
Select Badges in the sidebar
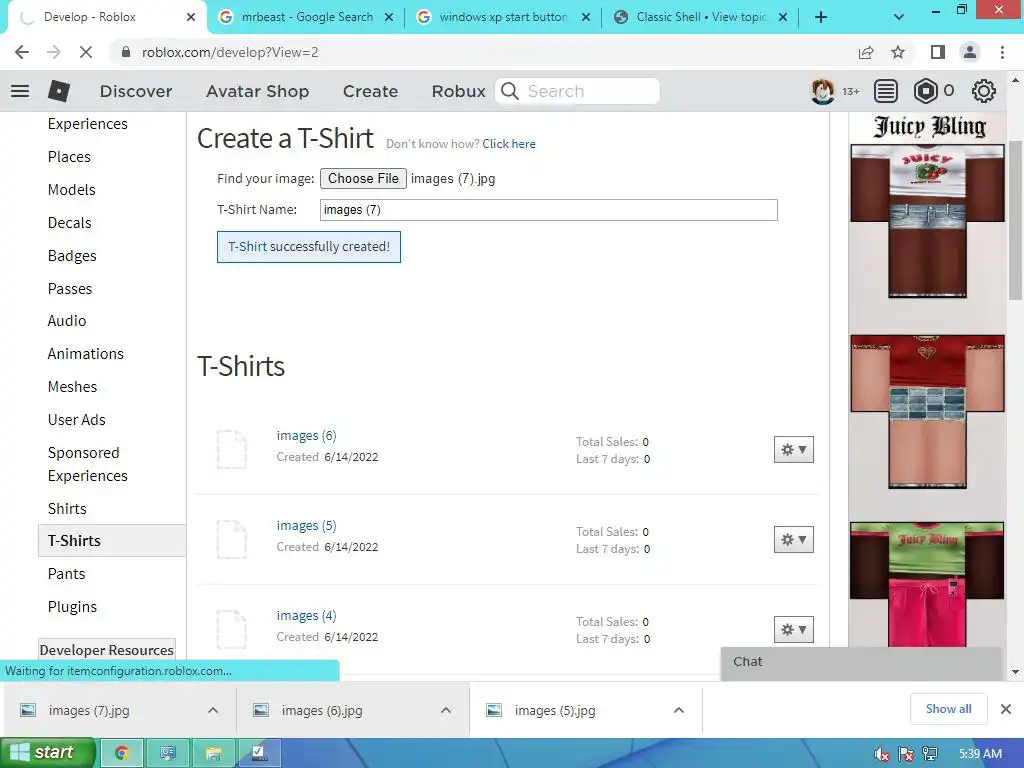(72, 255)
